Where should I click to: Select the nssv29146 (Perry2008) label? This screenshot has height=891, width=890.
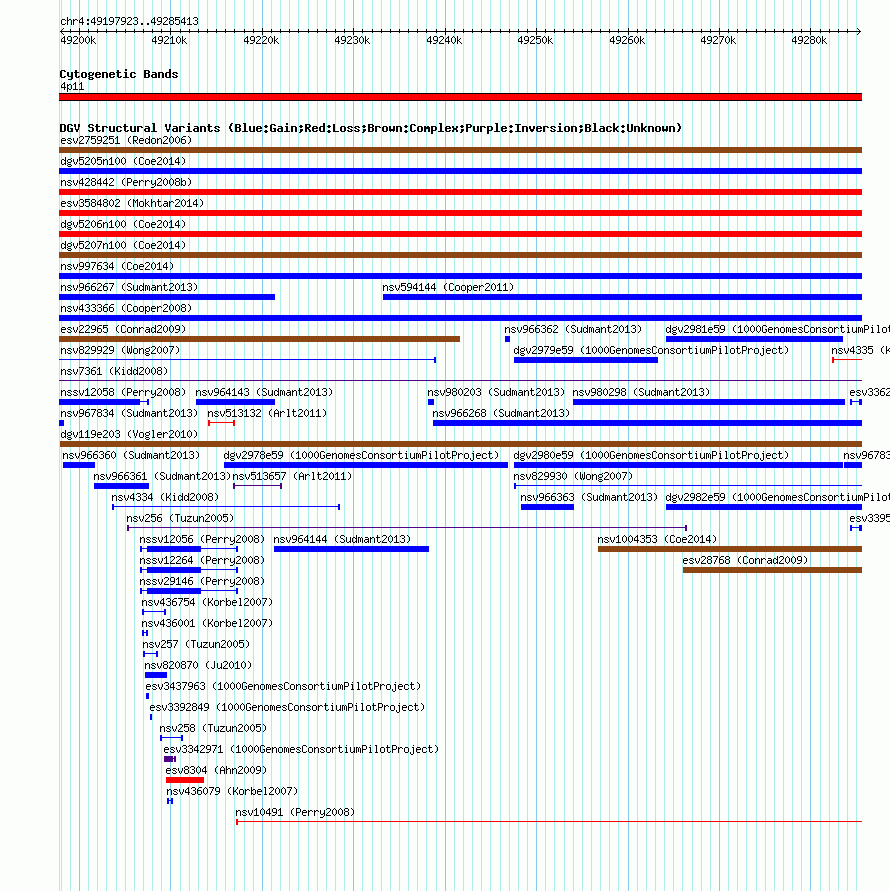tap(202, 581)
